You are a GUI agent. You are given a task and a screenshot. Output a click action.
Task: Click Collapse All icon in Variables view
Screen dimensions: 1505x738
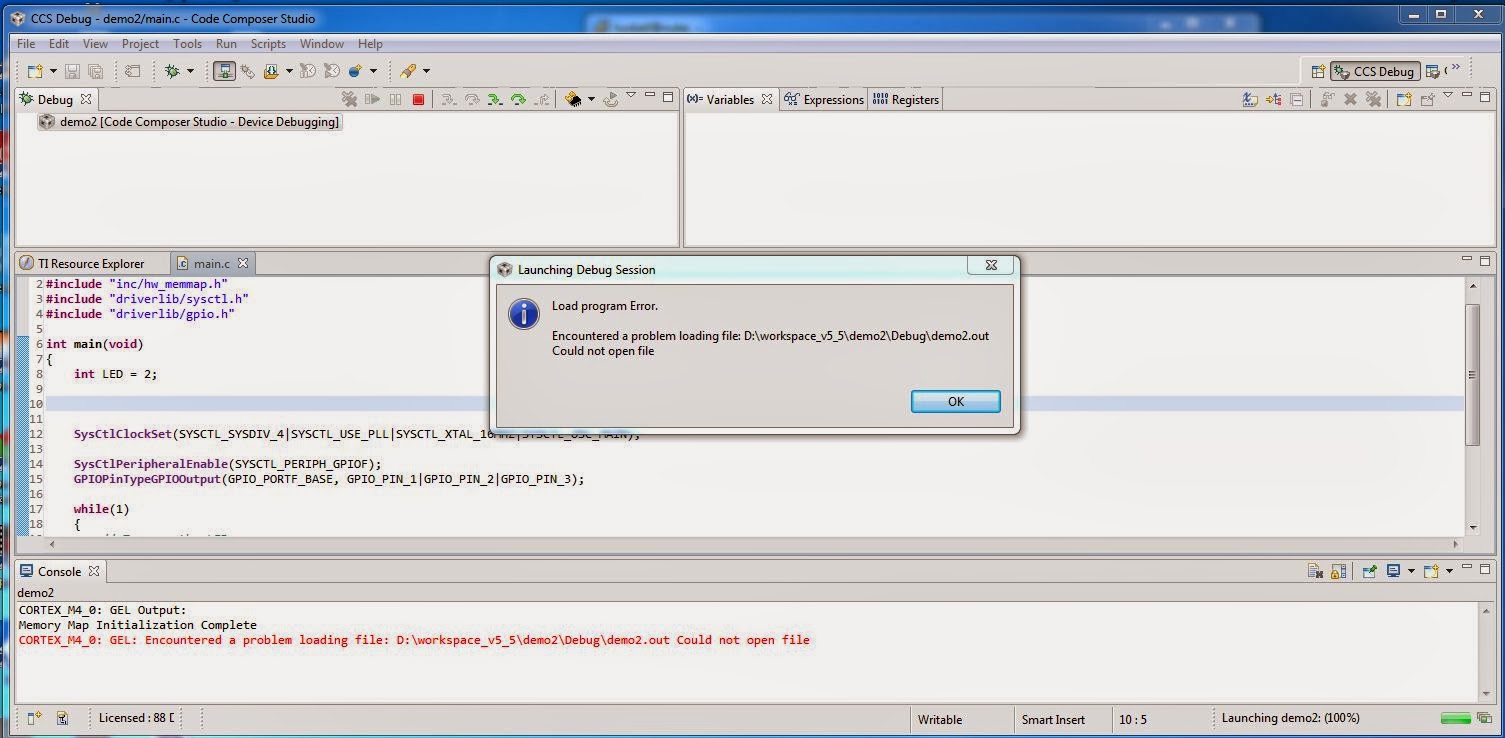click(x=1296, y=99)
